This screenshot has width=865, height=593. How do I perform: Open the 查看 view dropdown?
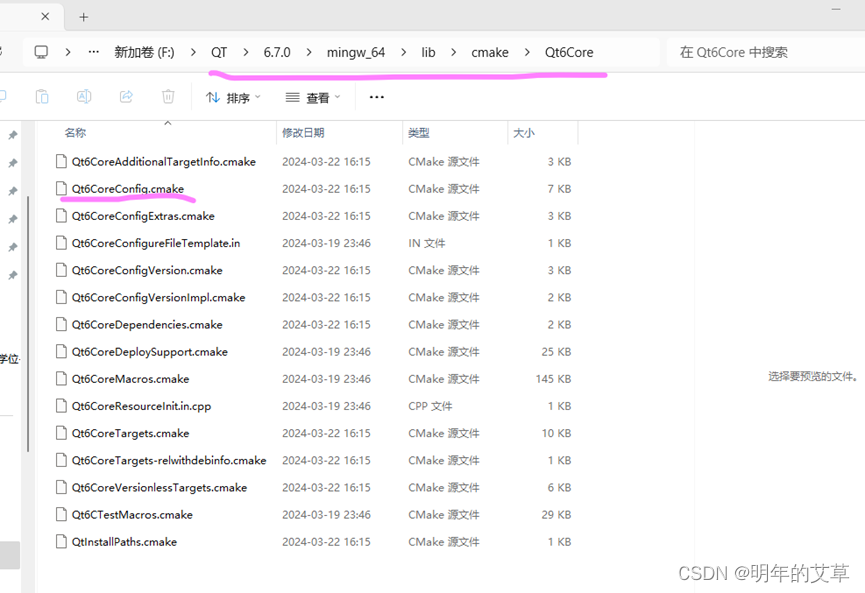(313, 98)
